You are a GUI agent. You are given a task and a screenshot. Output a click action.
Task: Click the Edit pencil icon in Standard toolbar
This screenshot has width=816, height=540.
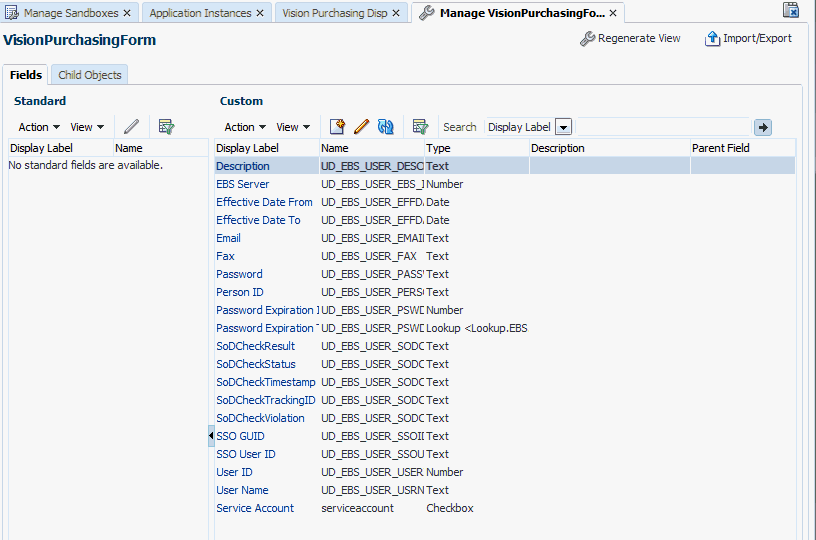tap(132, 127)
